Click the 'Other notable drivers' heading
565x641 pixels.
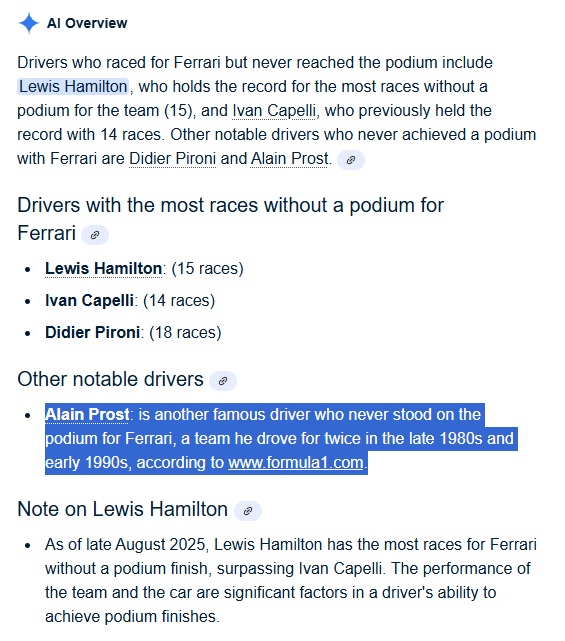pyautogui.click(x=110, y=379)
